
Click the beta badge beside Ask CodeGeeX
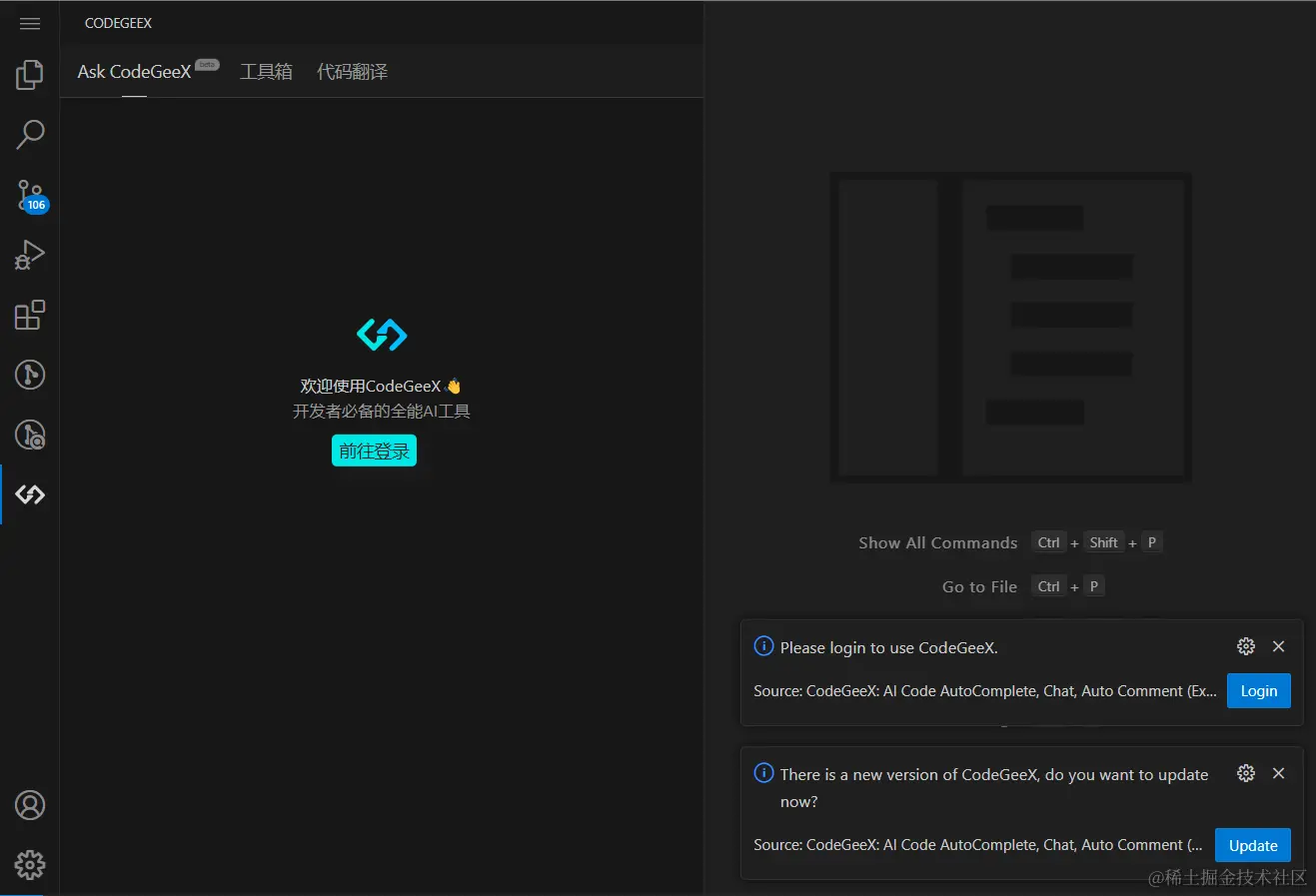(x=207, y=65)
